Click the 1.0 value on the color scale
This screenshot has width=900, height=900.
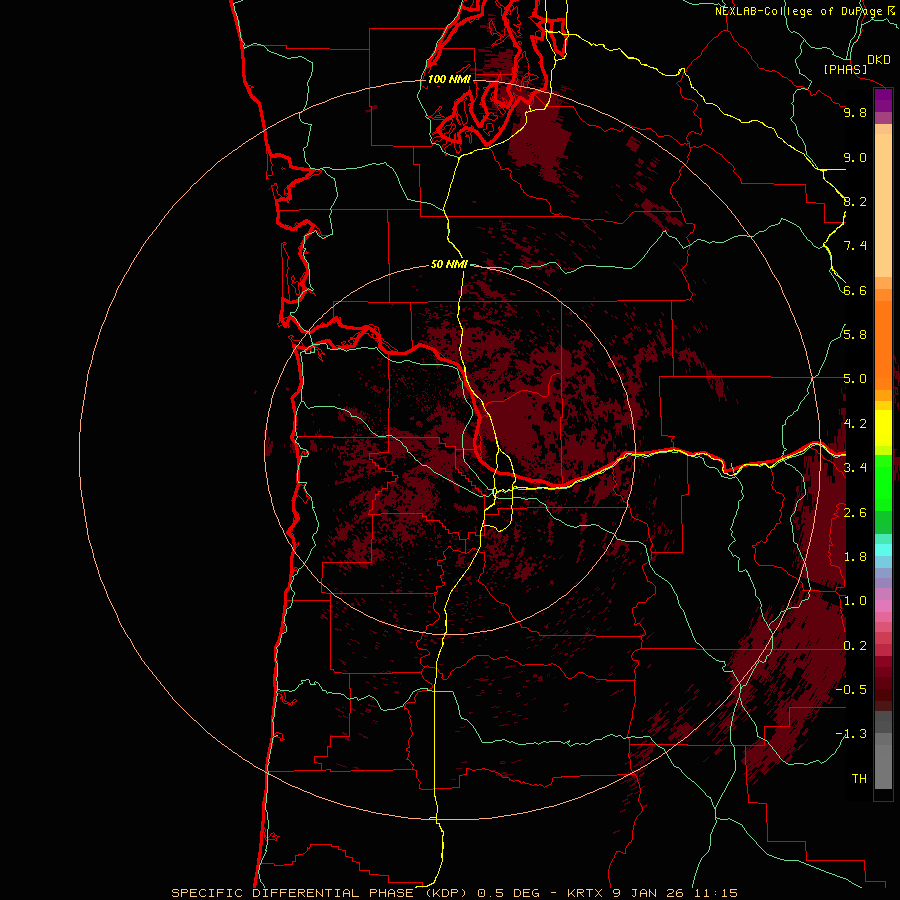855,600
